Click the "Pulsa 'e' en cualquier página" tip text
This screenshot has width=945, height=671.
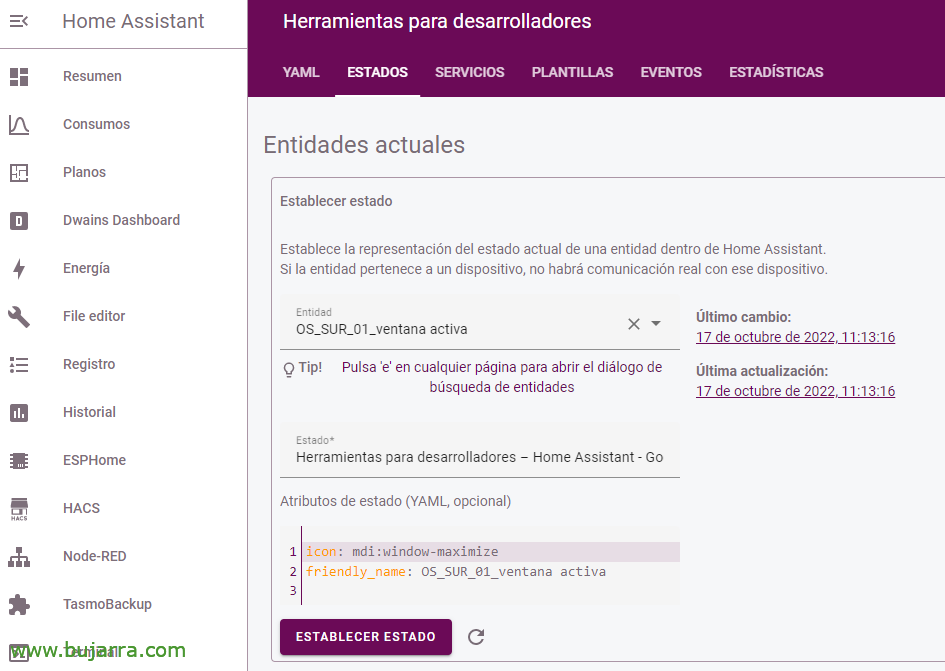(502, 377)
